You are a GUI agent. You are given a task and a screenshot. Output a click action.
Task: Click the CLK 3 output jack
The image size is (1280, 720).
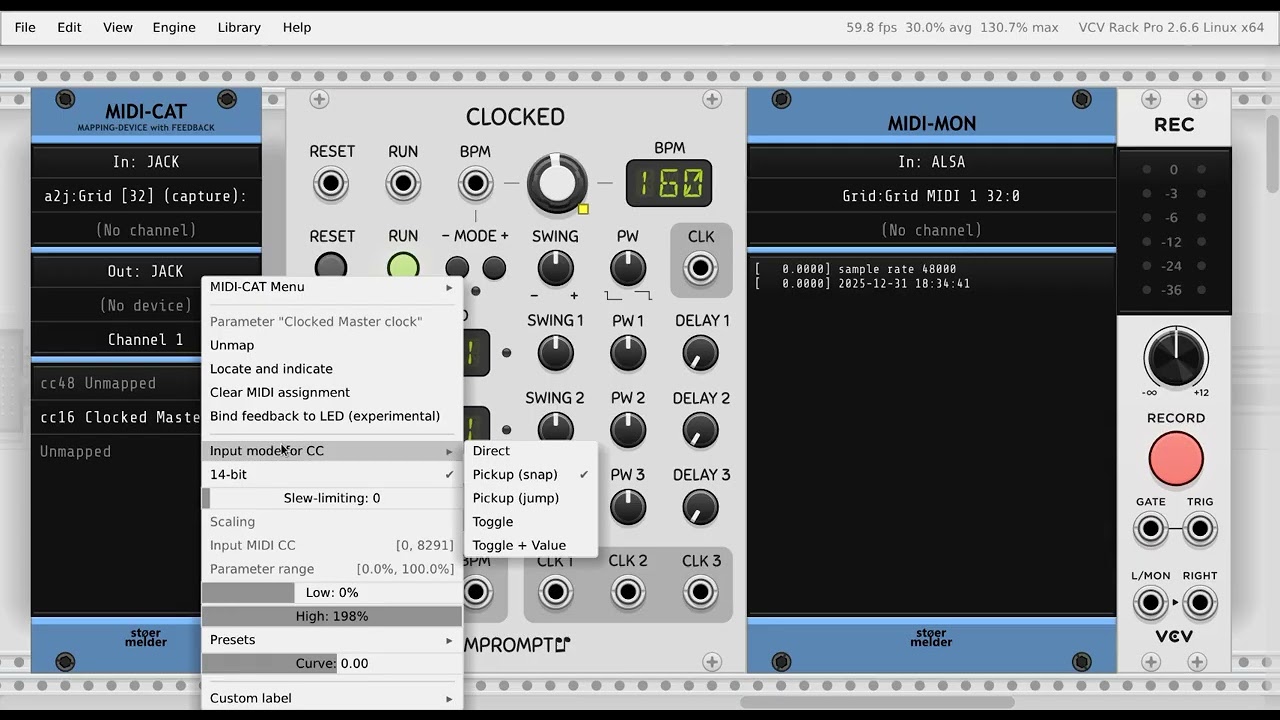click(701, 592)
